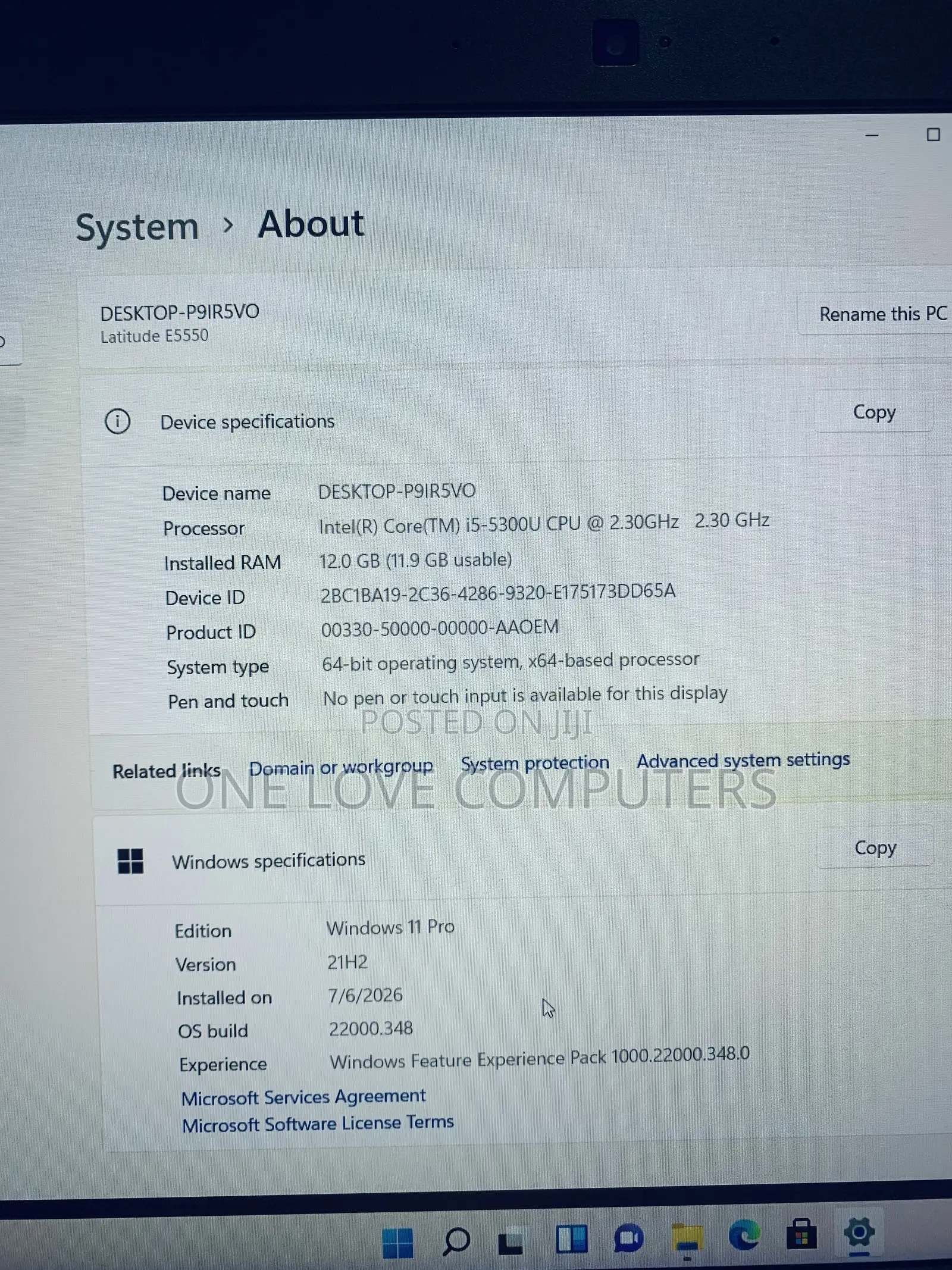The height and width of the screenshot is (1270, 952).
Task: Select the 7/6/2026 installed on date
Action: [x=365, y=995]
